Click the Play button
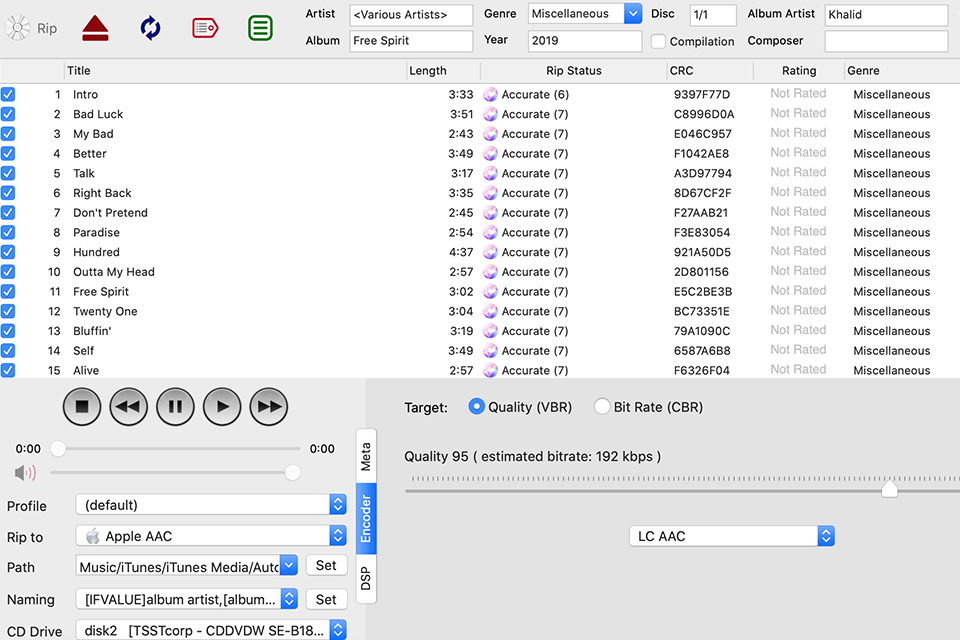The height and width of the screenshot is (640, 960). click(x=222, y=407)
